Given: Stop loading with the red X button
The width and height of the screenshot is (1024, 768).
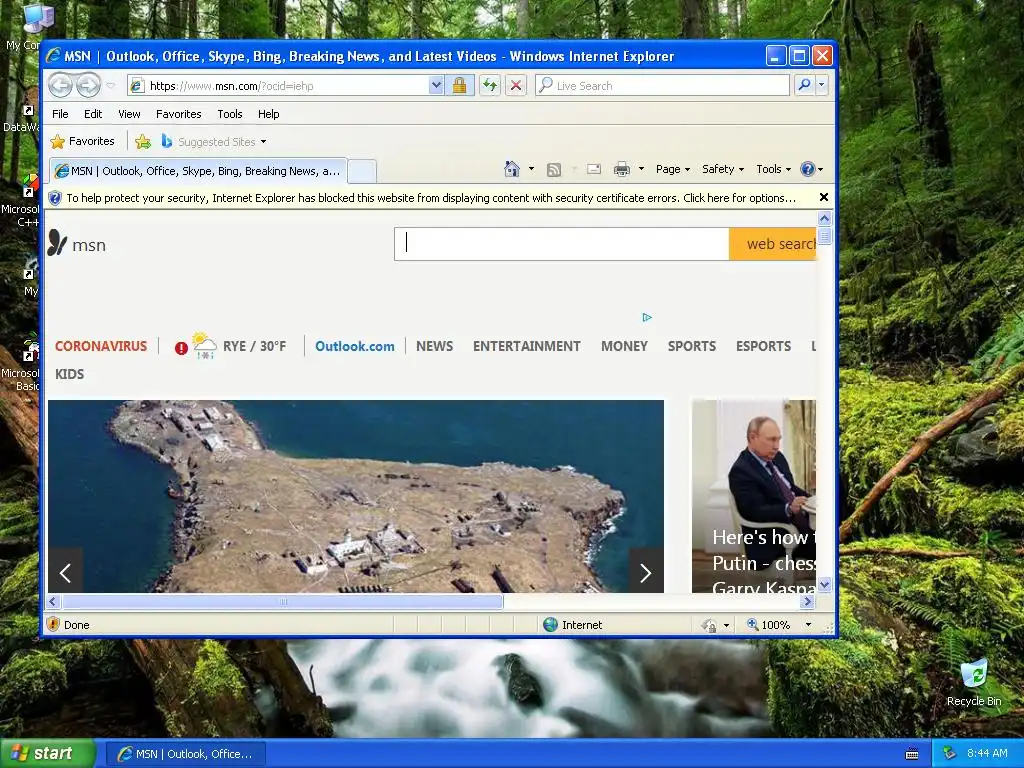Looking at the screenshot, I should pos(516,86).
